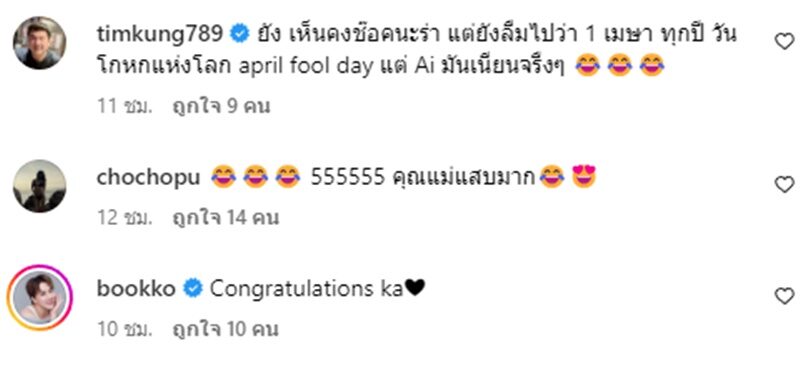Open chochopu's profile picture
The width and height of the screenshot is (800, 373).
pos(39,186)
